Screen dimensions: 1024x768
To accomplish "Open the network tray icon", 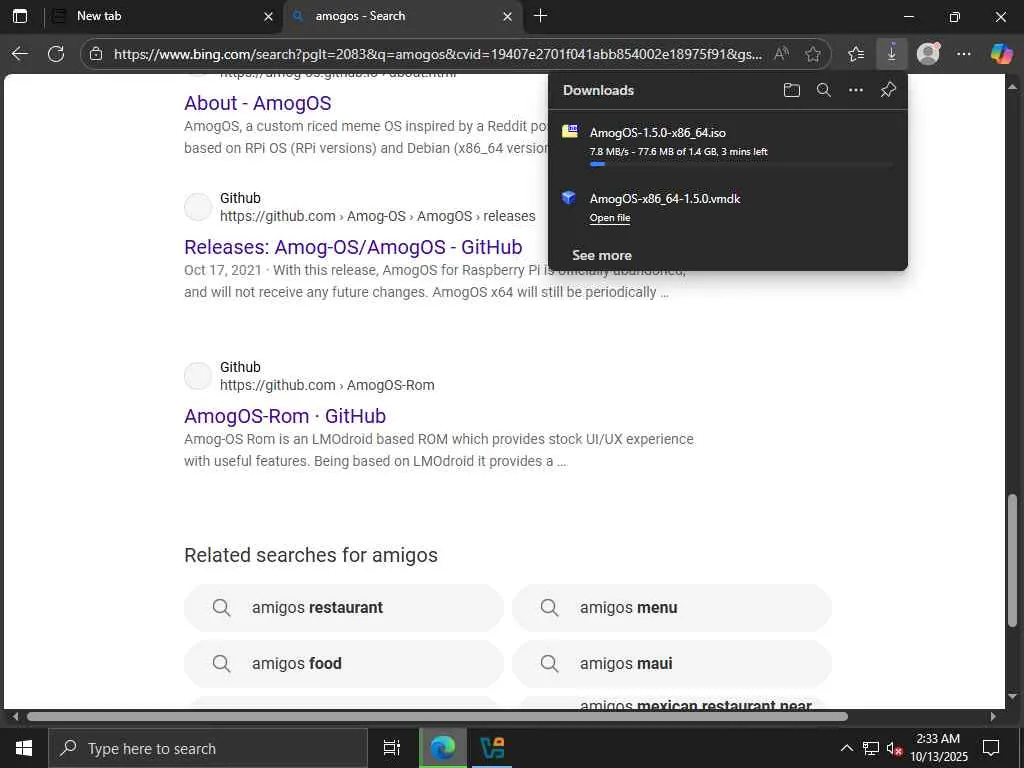I will coord(871,748).
